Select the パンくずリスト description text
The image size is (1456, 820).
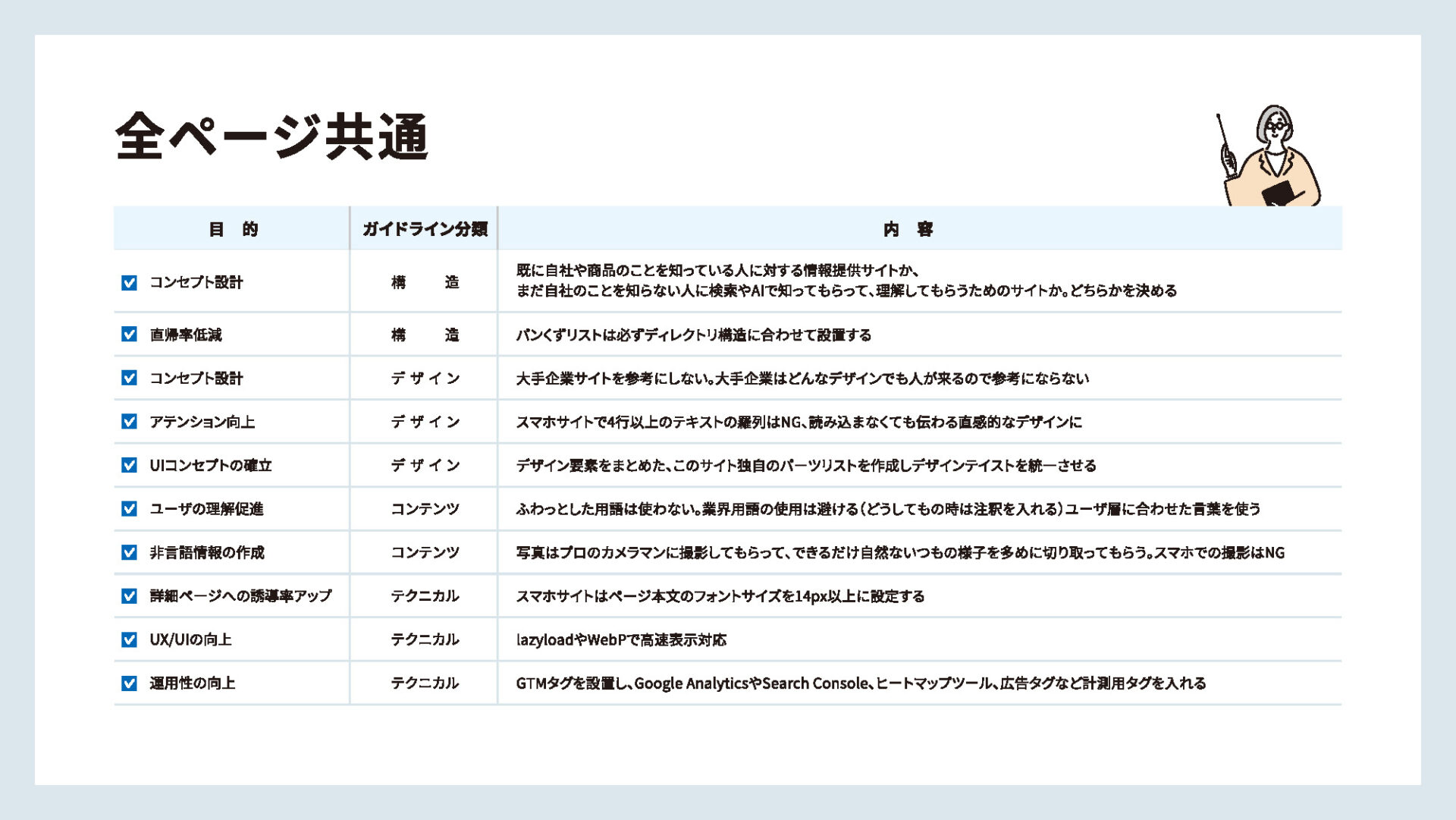(x=693, y=335)
